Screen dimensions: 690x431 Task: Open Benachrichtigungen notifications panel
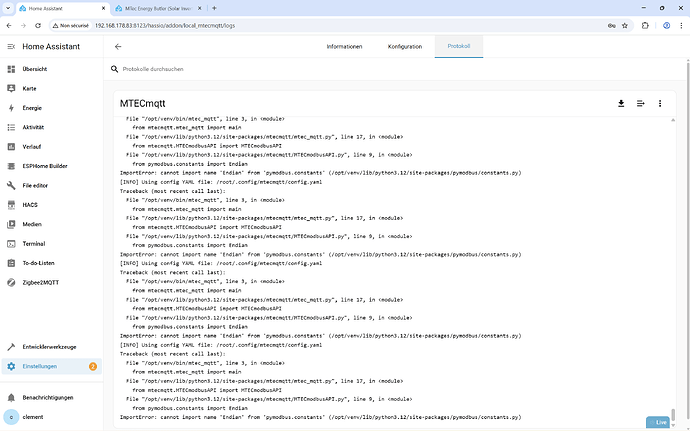(x=51, y=398)
